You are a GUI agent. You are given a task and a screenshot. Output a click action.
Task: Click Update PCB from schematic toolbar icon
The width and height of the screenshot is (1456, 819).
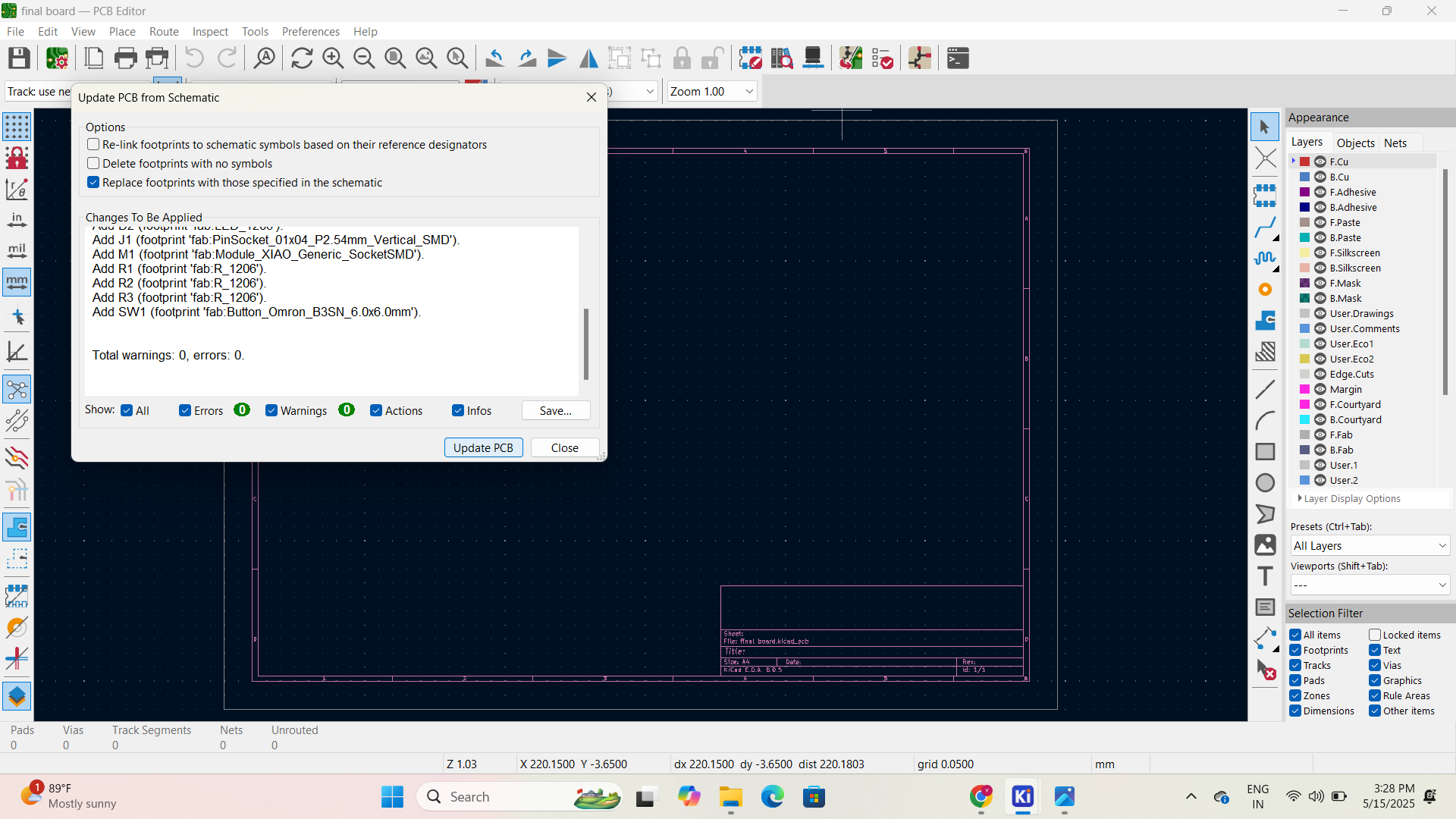click(851, 58)
